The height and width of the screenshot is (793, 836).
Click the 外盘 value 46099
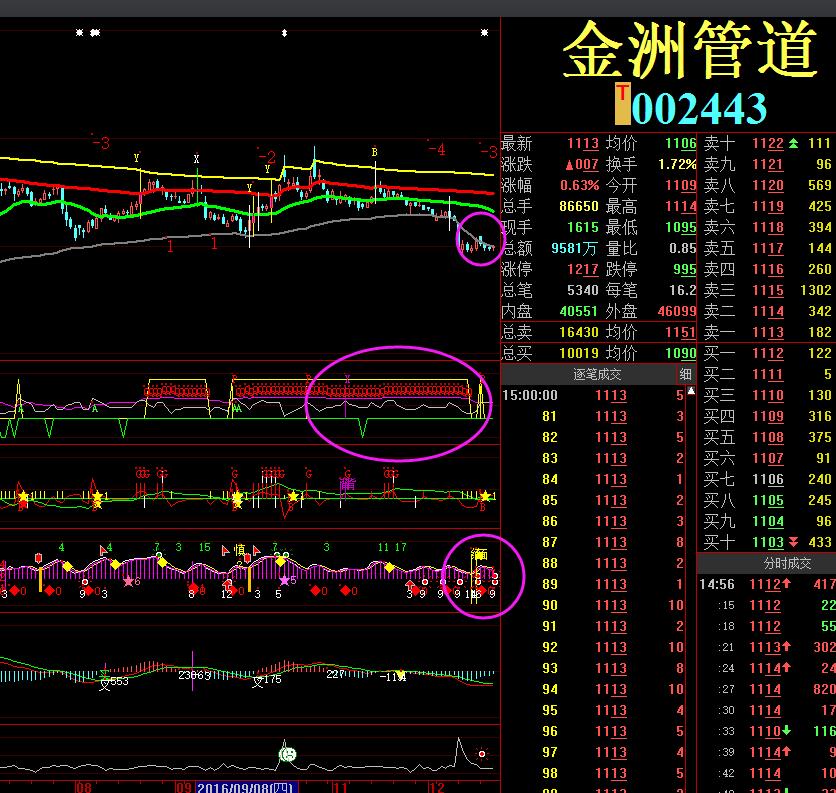click(677, 311)
